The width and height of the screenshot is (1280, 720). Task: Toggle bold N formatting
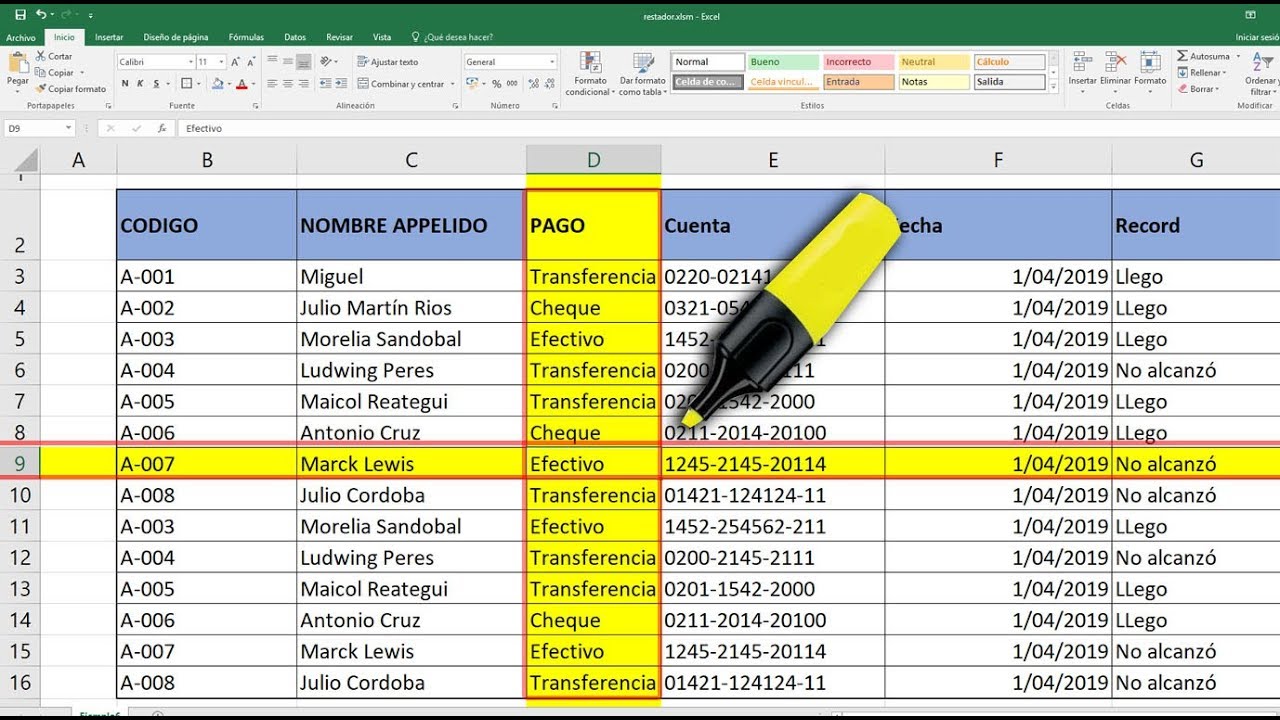125,84
